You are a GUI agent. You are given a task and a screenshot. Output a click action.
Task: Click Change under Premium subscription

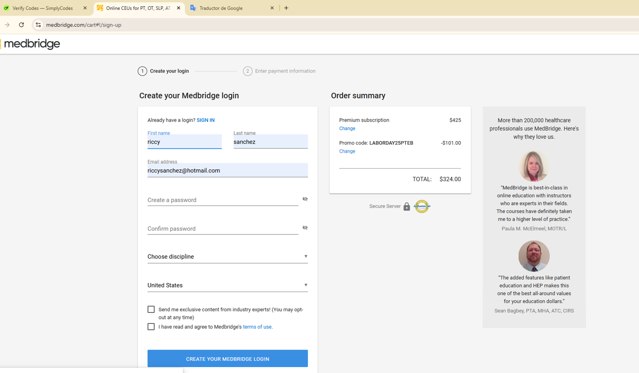click(347, 128)
